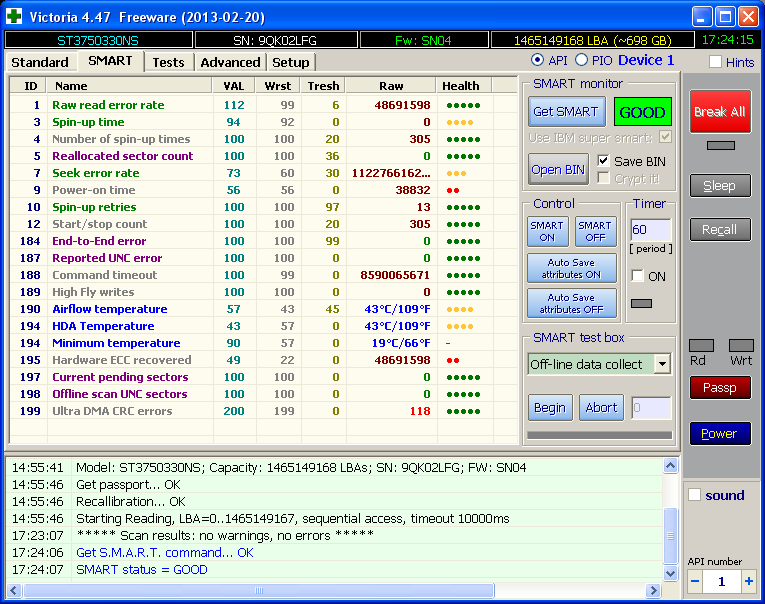Image resolution: width=765 pixels, height=604 pixels.
Task: Enable the sound checkbox
Action: point(695,495)
